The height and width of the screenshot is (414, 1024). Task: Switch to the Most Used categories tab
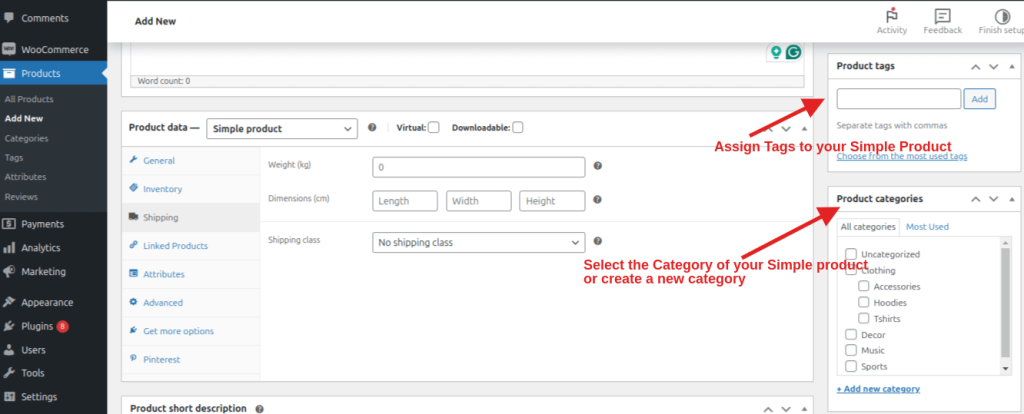[x=927, y=227]
